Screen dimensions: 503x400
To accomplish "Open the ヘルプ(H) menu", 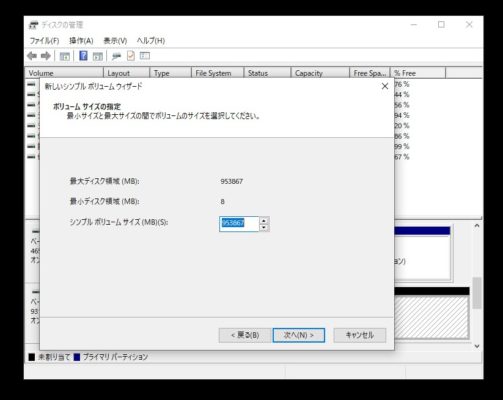I will click(x=151, y=41).
